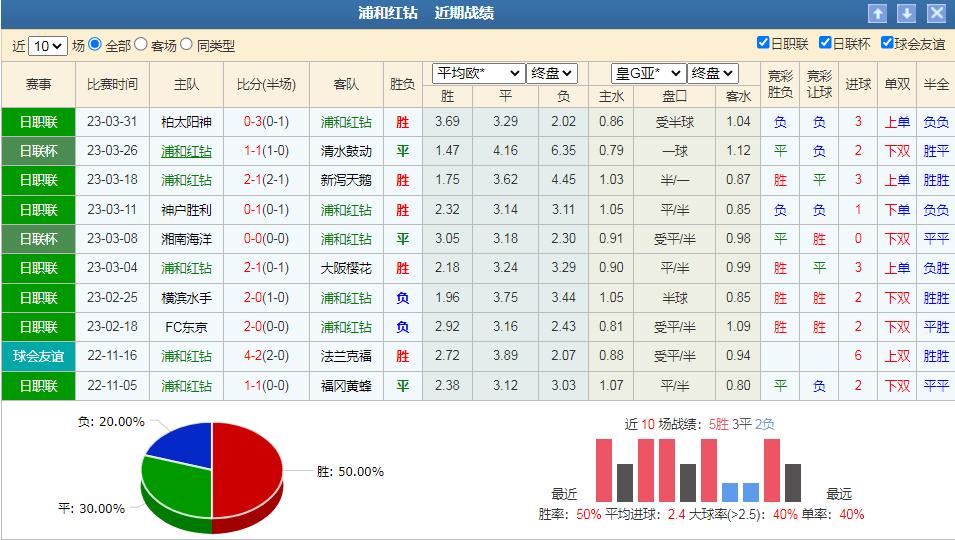Uncheck the 日职联 checkbox
Viewport: 955px width, 540px height.
coord(763,43)
